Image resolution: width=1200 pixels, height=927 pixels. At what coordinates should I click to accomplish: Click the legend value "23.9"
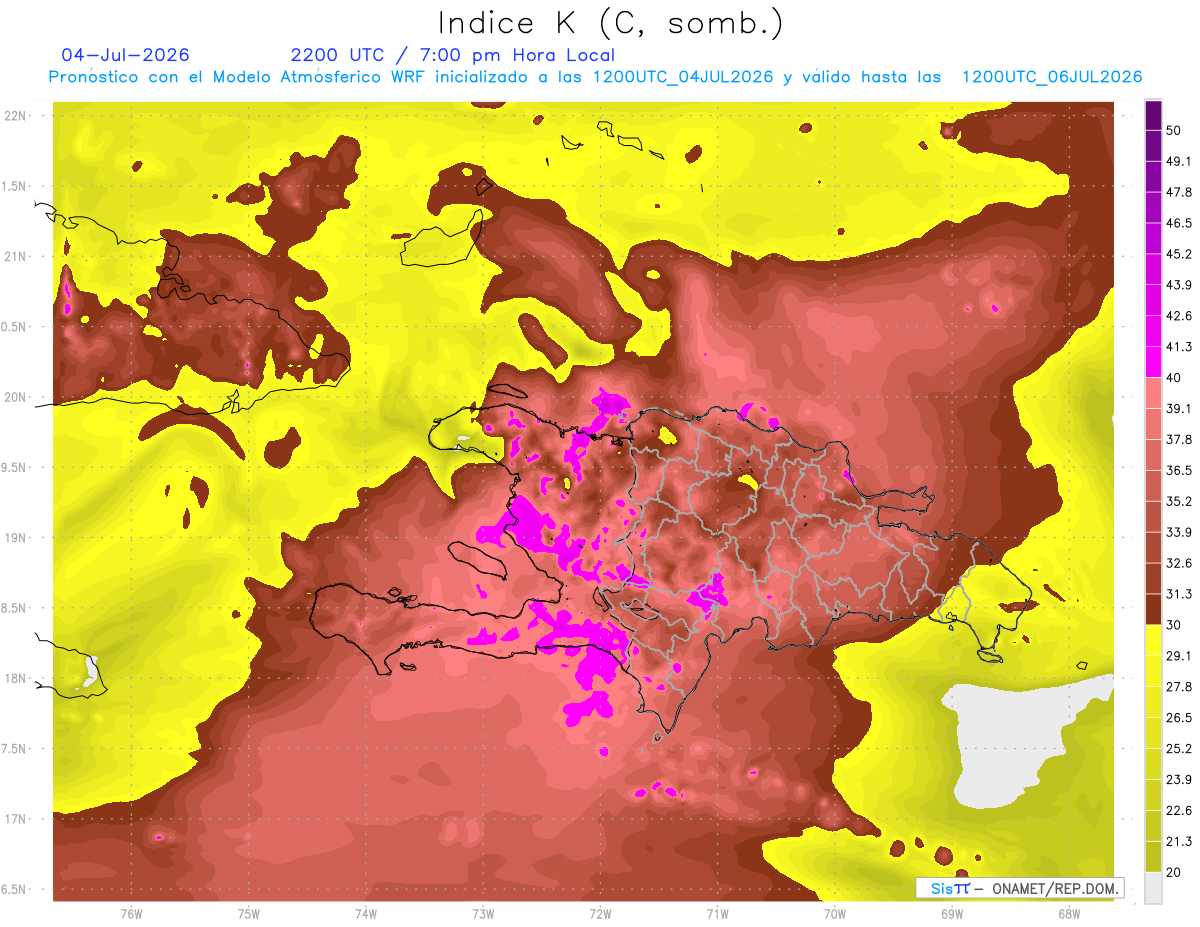[1178, 780]
